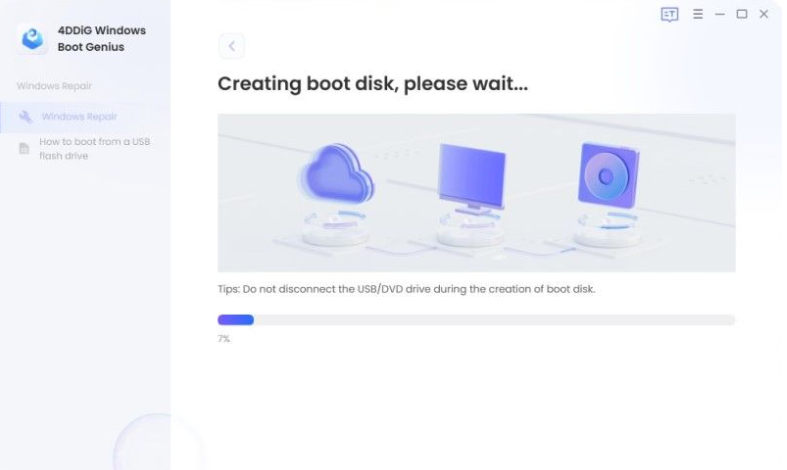Click the back arrow button
This screenshot has height=470, width=787.
pos(231,46)
